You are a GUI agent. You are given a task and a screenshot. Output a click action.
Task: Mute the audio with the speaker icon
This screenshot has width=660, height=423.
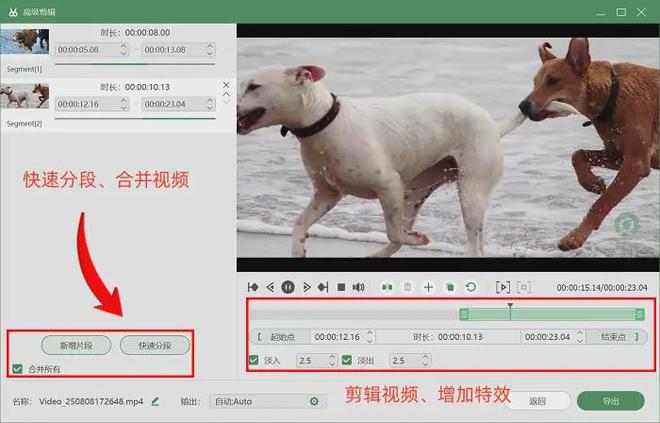click(x=359, y=287)
